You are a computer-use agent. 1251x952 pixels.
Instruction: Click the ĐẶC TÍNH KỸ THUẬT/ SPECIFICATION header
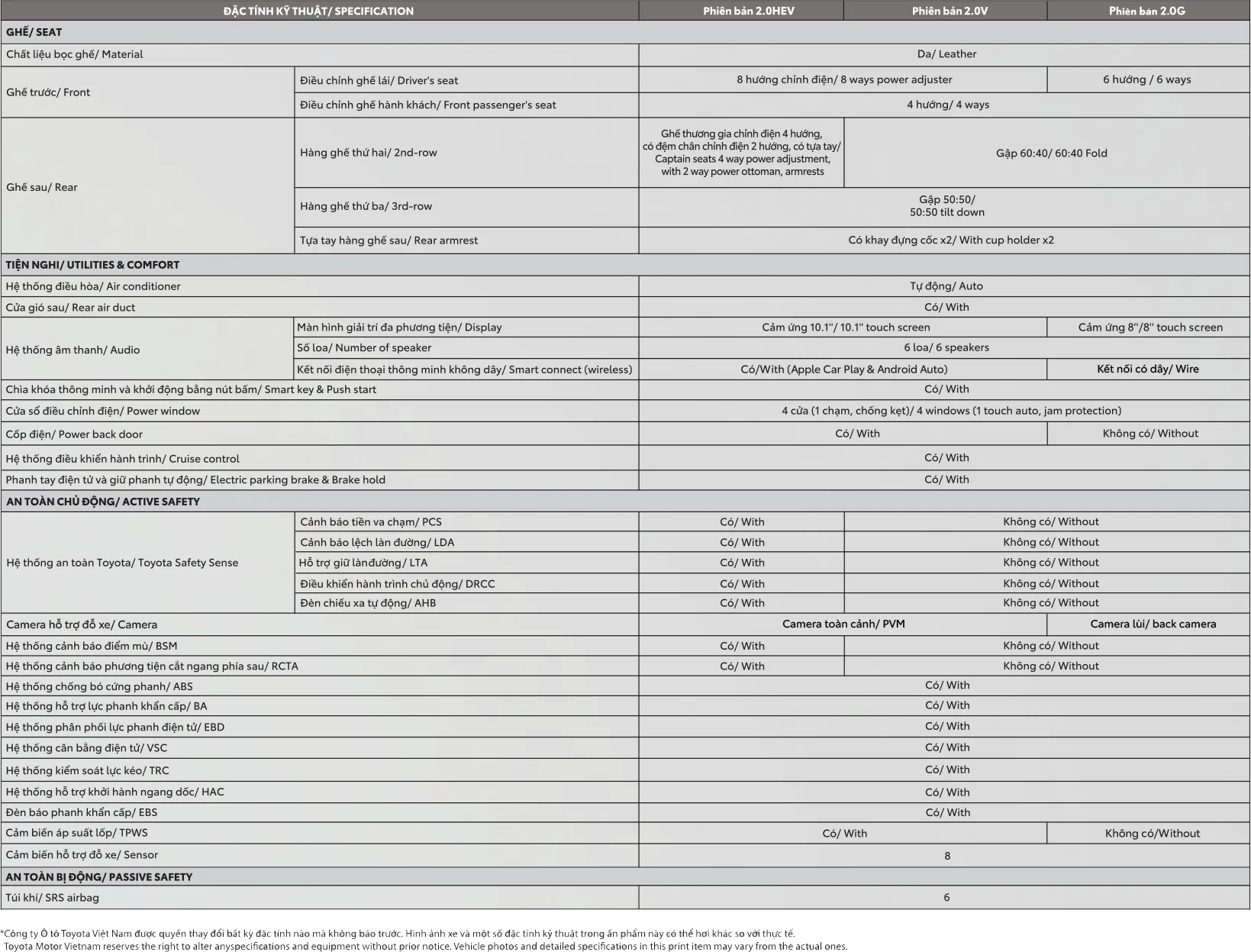318,11
